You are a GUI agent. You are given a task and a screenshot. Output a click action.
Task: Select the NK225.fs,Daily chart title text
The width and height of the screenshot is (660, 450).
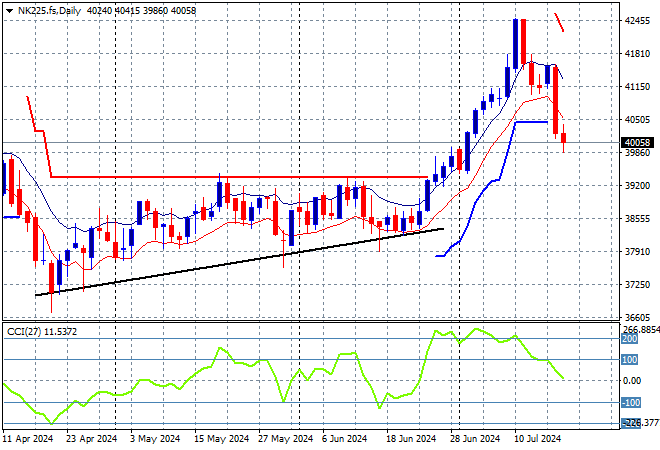pyautogui.click(x=49, y=11)
